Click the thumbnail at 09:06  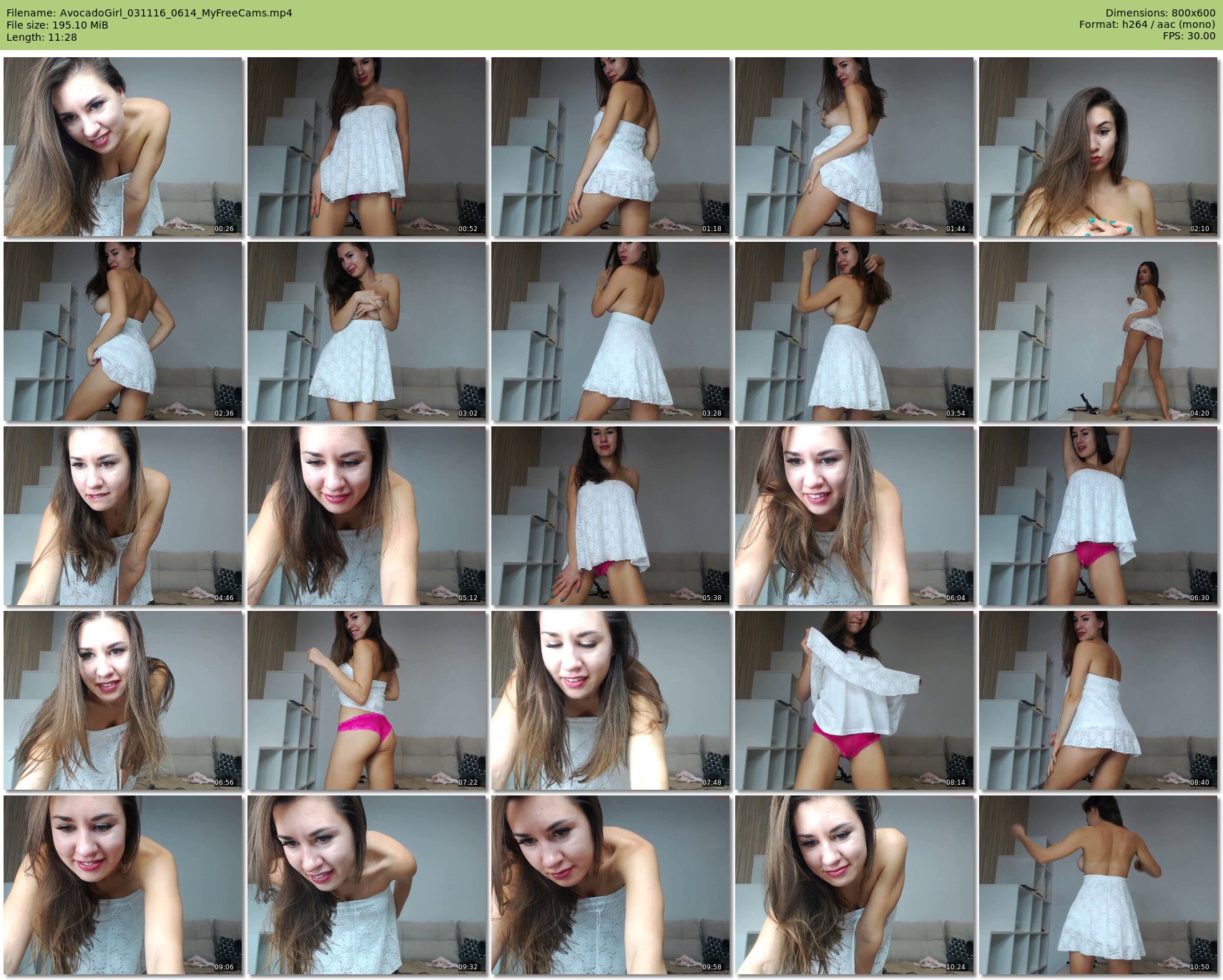123,885
